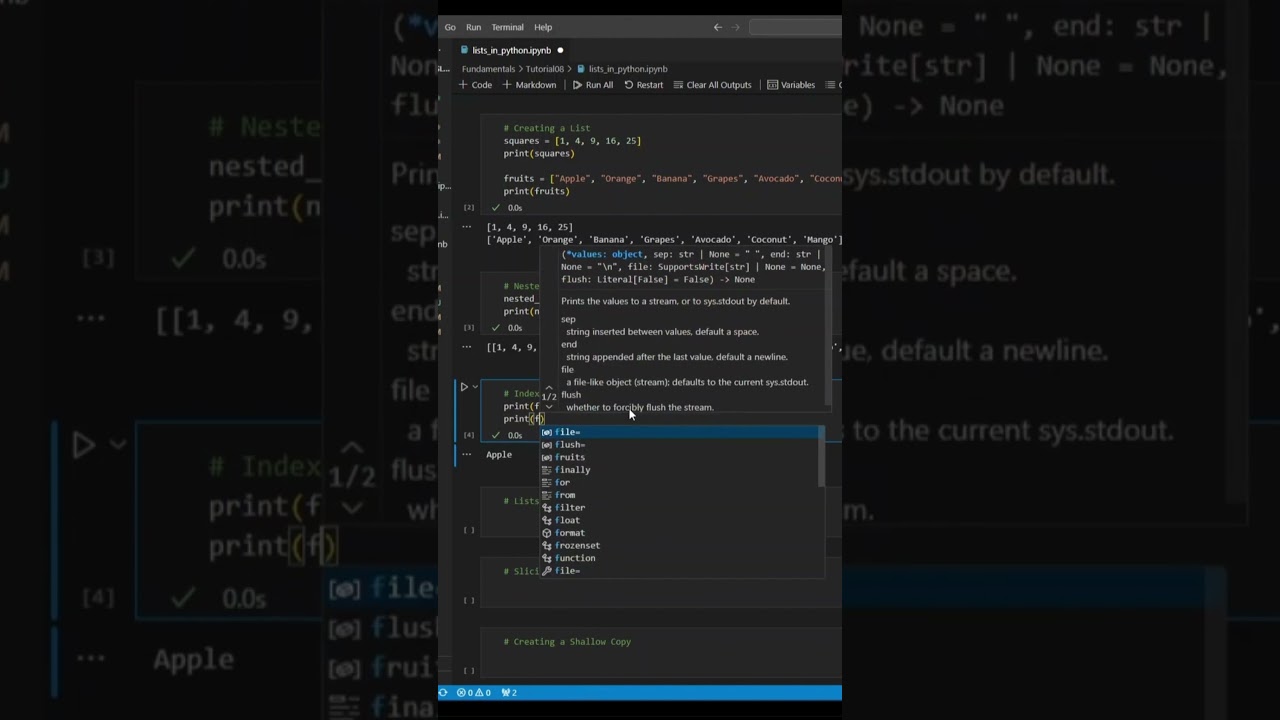Screen dimensions: 1280x720
Task: Open output options ellipsis beside the nested list output
Action: tap(466, 347)
